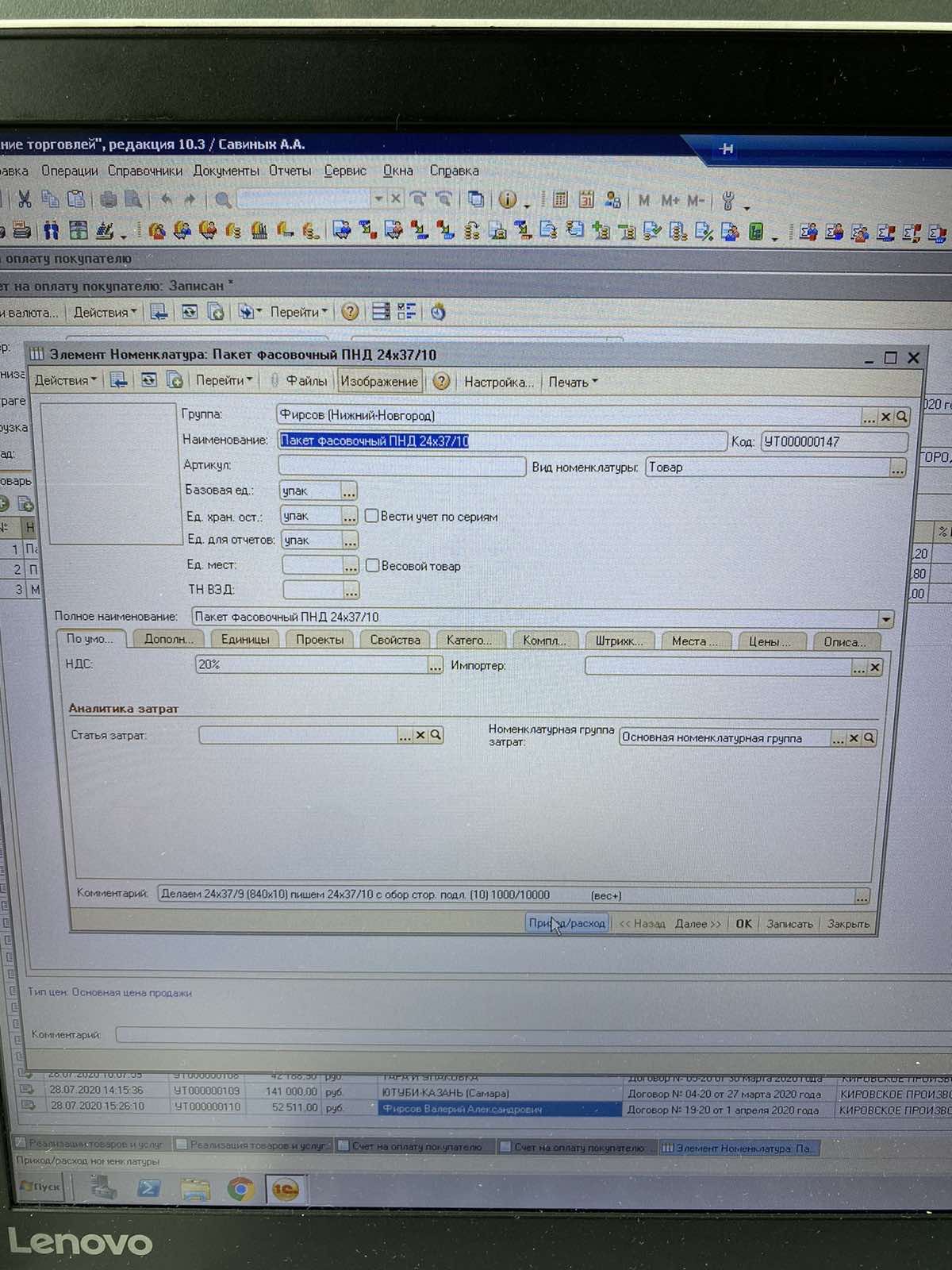Screen dimensions: 952x1270
Task: Click the scissors Cut icon in main toolbar
Action: 25,199
